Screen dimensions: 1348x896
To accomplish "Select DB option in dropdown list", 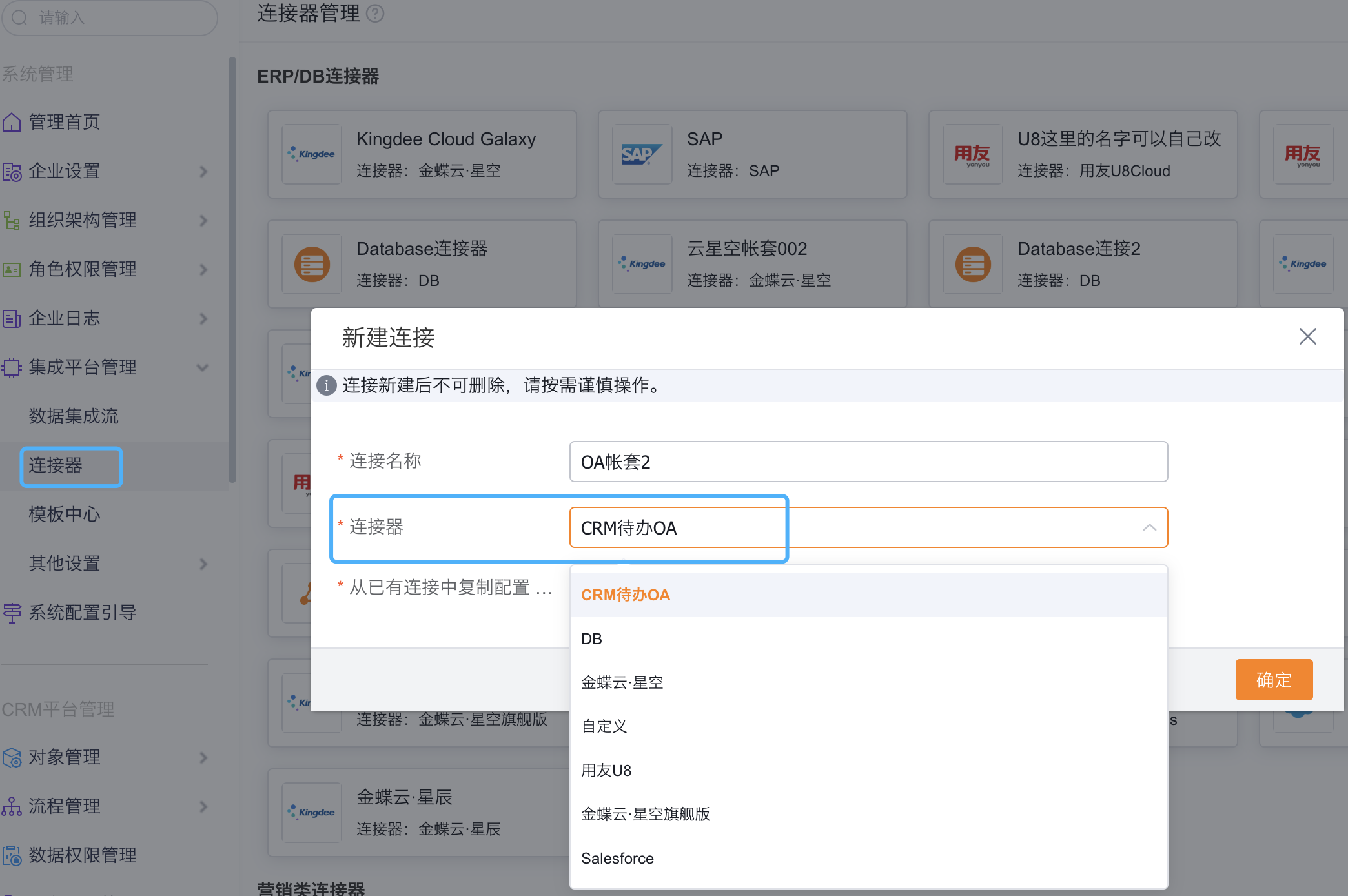I will 869,639.
